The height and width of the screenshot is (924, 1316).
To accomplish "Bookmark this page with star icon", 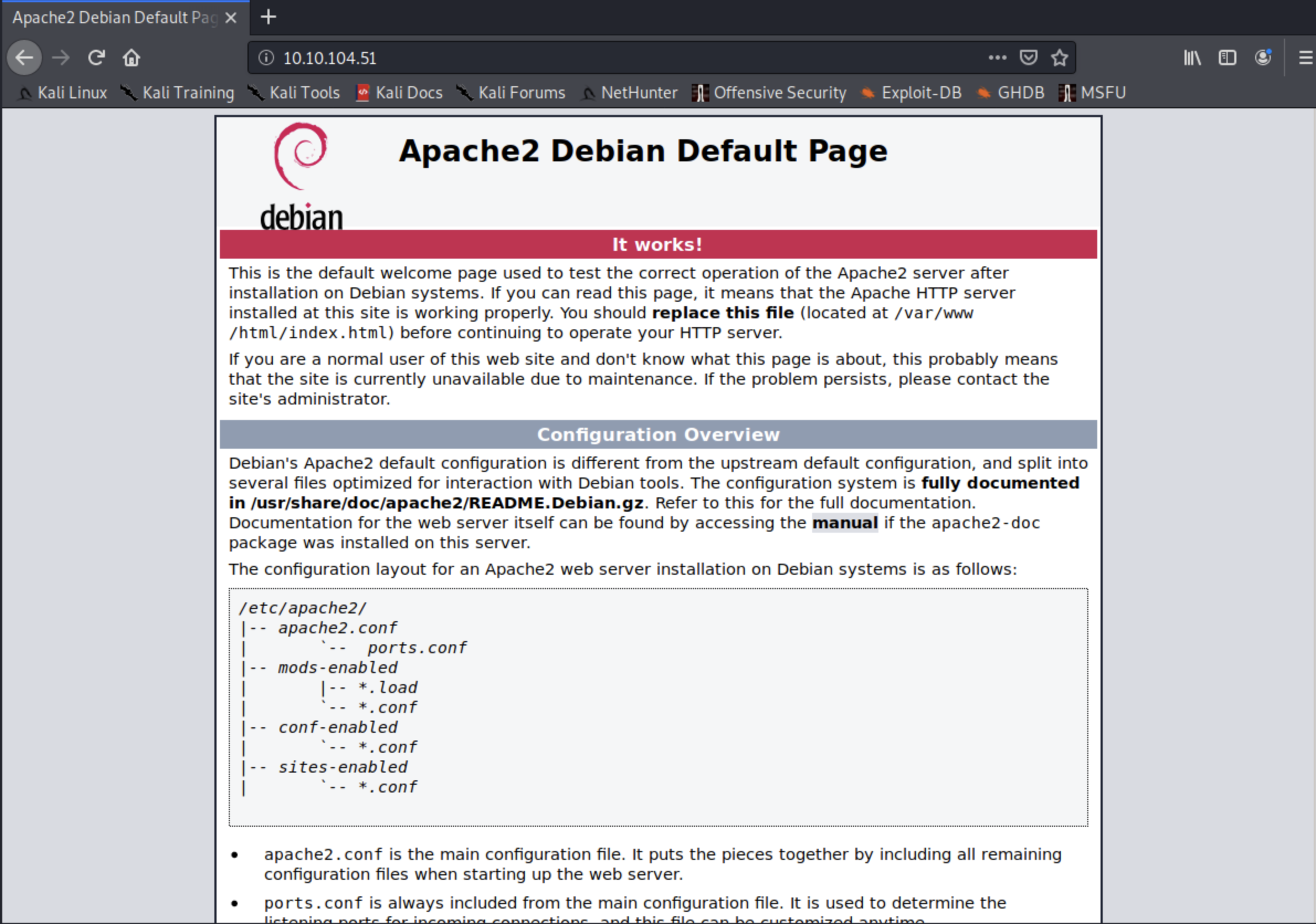I will (x=1059, y=58).
